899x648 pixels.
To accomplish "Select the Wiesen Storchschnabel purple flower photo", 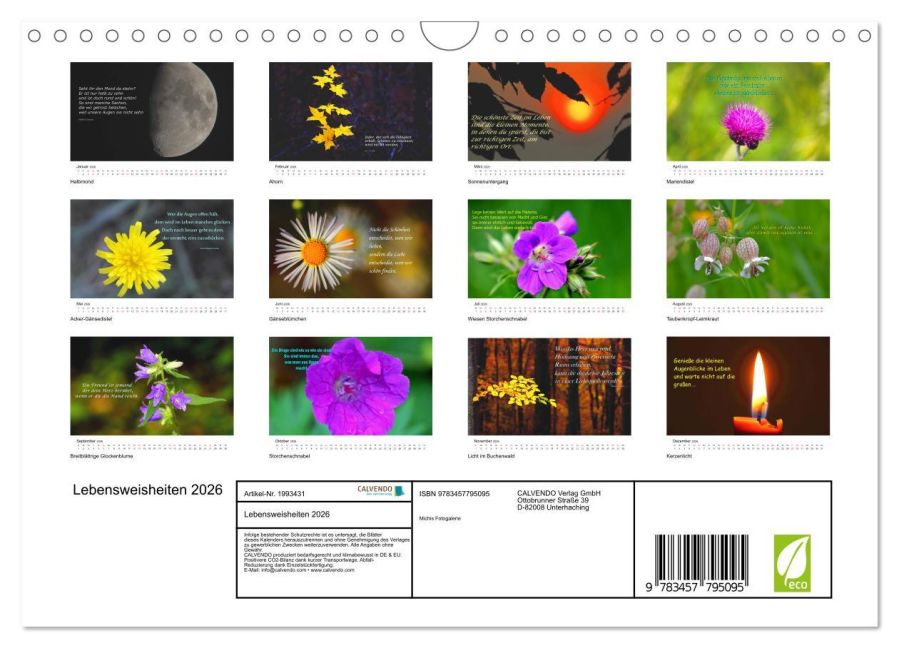I will pos(549,248).
